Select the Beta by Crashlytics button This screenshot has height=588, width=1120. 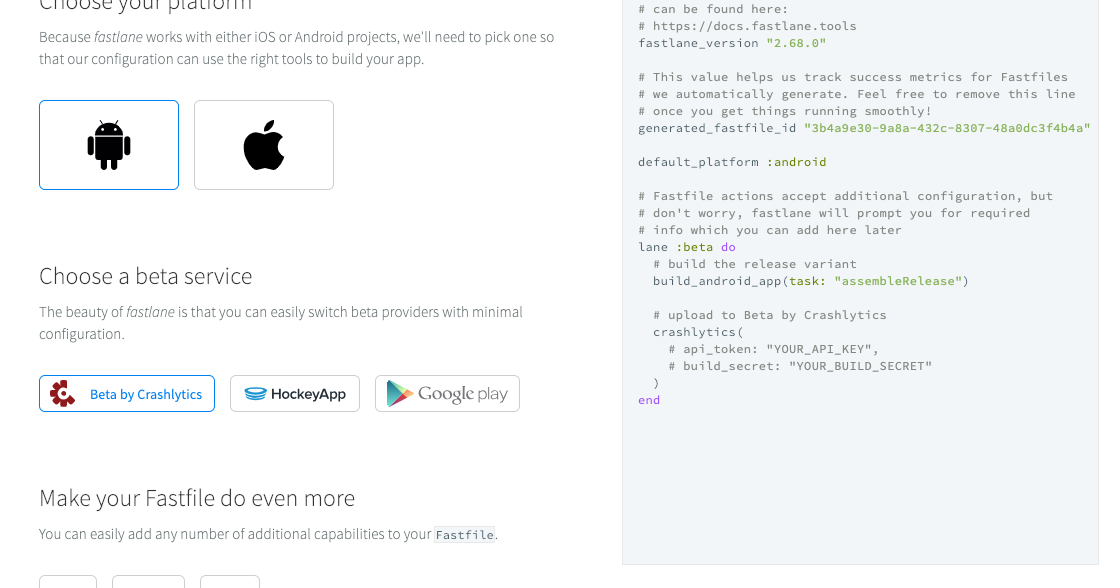tap(126, 393)
